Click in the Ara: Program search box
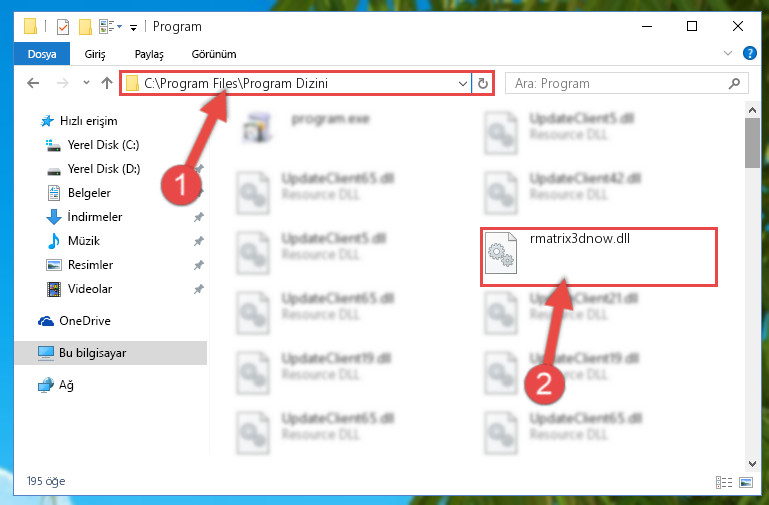The image size is (769, 505). point(618,83)
